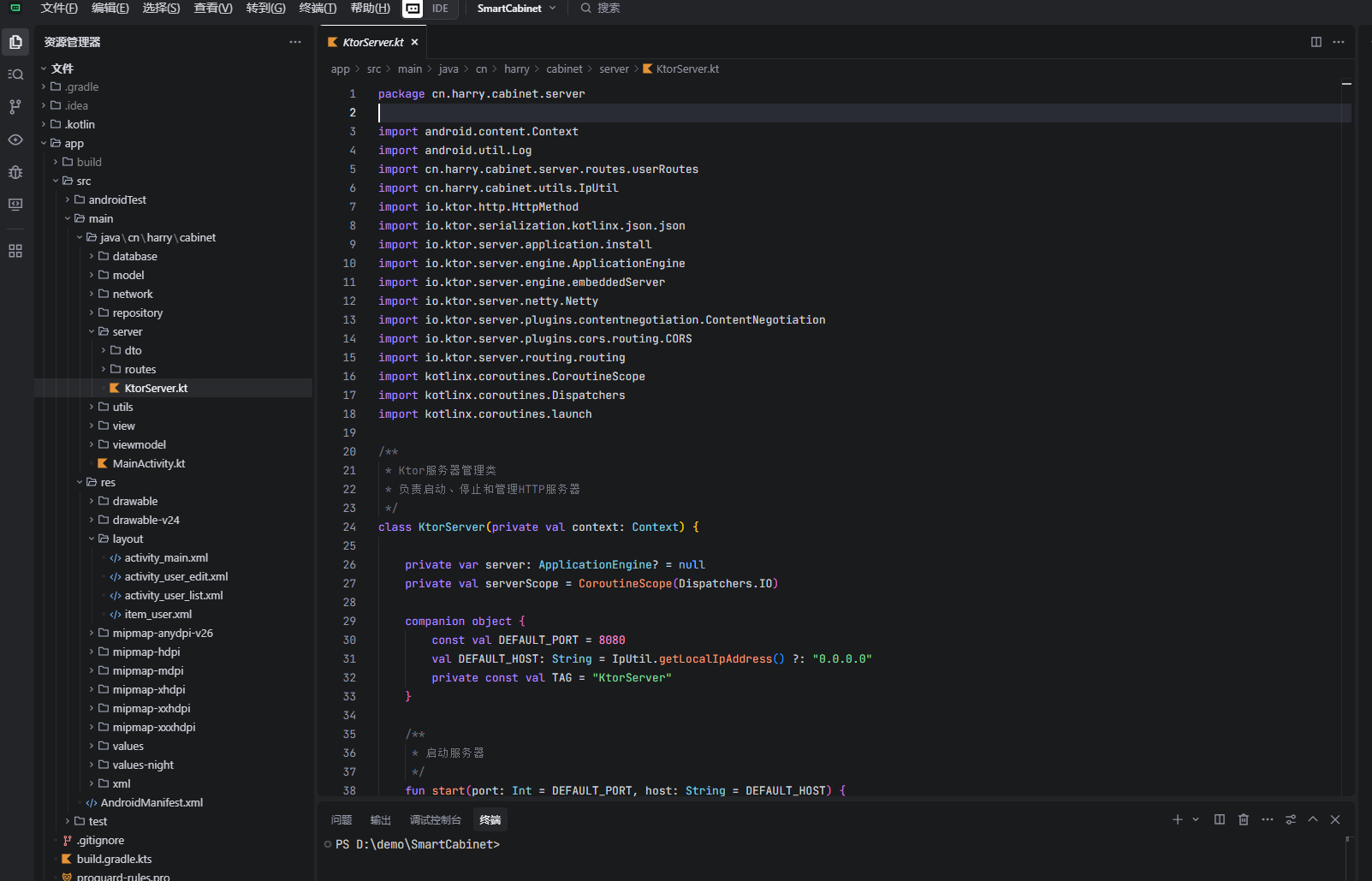Split the terminal panel
Image resolution: width=1372 pixels, height=881 pixels.
1220,819
